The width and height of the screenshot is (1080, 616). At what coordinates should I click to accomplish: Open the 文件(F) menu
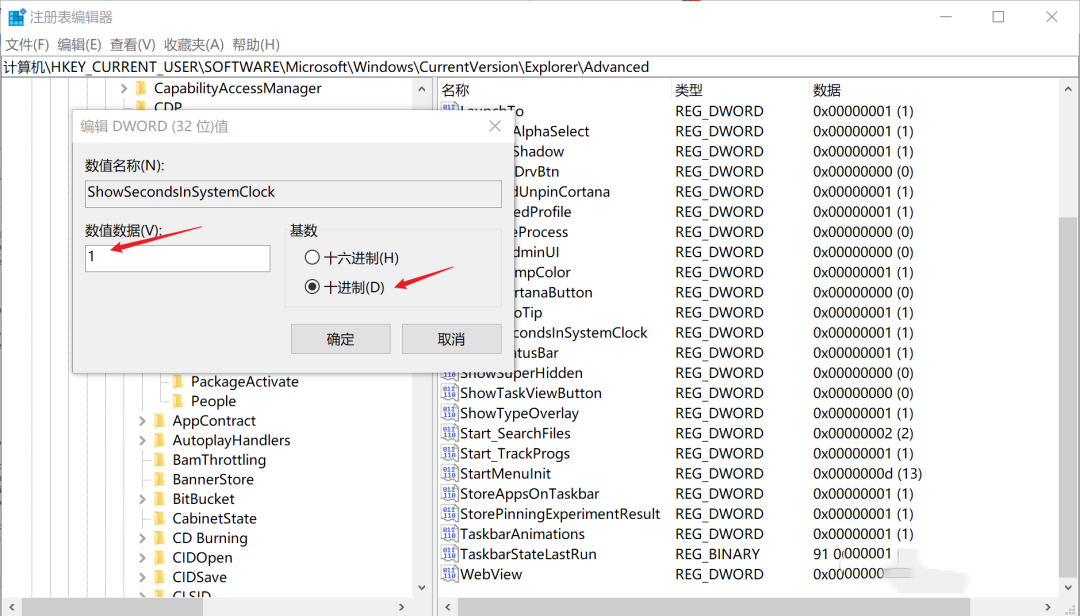[28, 45]
